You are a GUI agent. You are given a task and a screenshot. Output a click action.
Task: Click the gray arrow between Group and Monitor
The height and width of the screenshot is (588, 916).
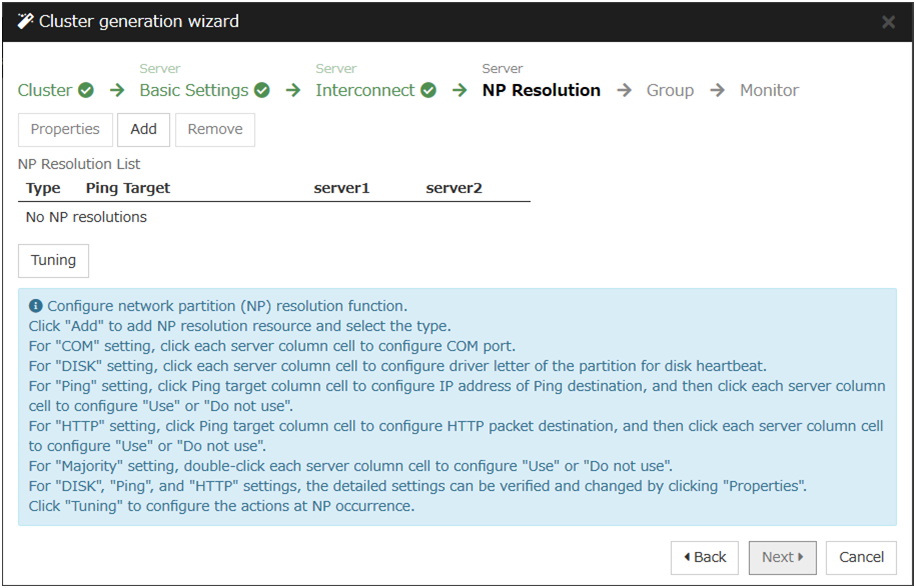717,91
